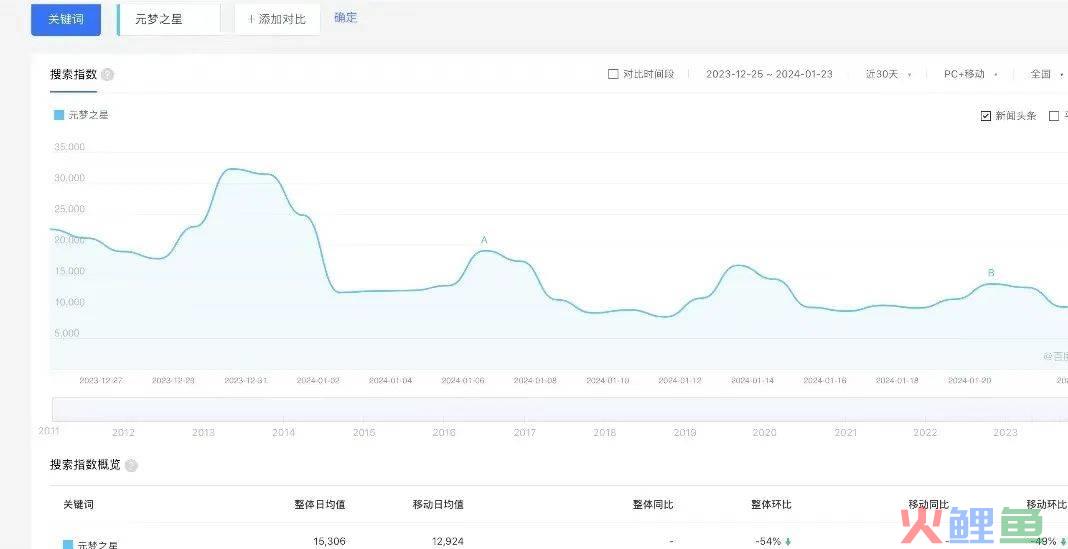The image size is (1068, 549).
Task: Click the 2024-01-16 x-axis date
Action: [825, 381]
